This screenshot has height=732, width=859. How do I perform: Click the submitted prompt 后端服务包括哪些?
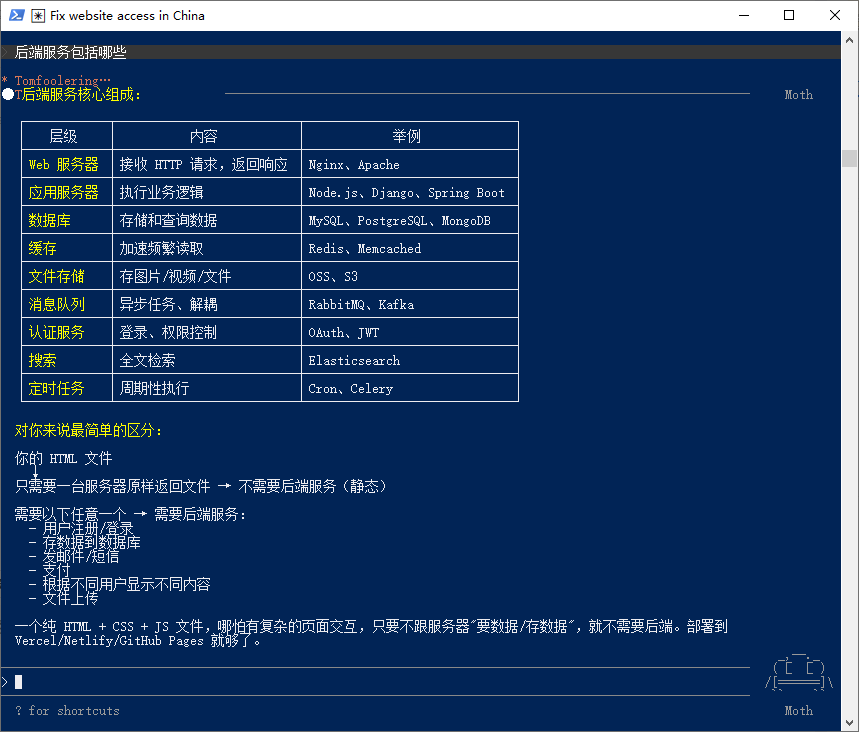point(70,52)
